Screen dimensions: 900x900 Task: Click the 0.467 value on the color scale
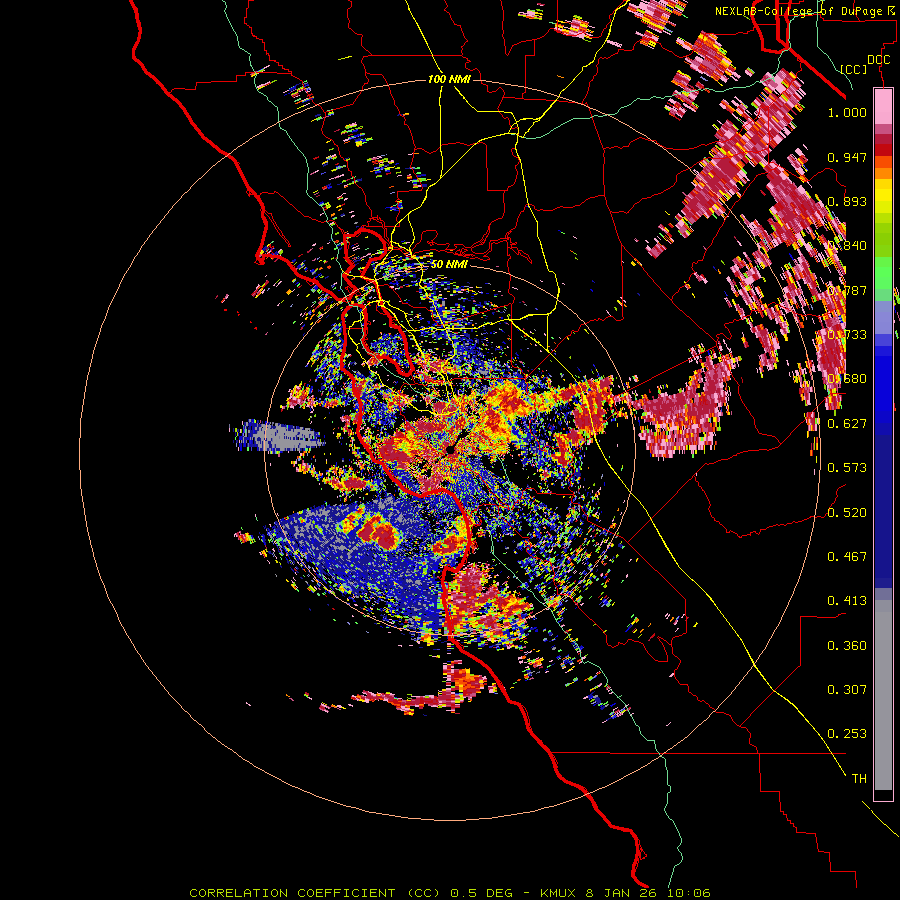coord(847,557)
